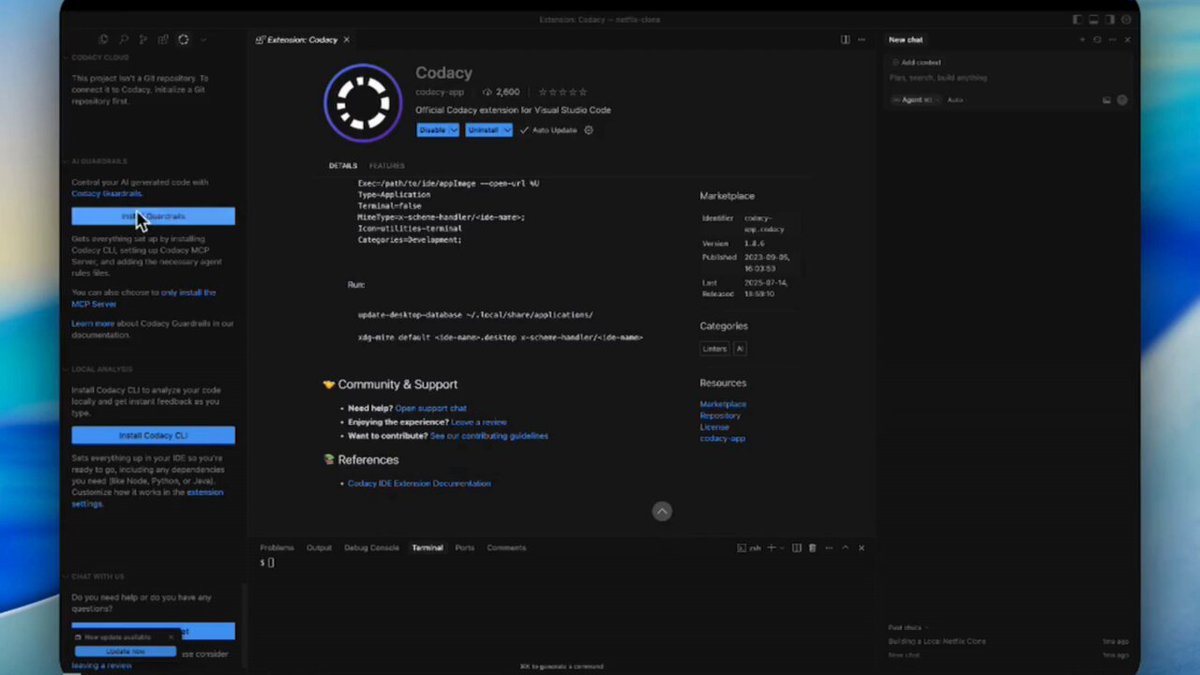Image resolution: width=1200 pixels, height=675 pixels.
Task: Close the Extension: Codacy tab
Action: pos(347,40)
